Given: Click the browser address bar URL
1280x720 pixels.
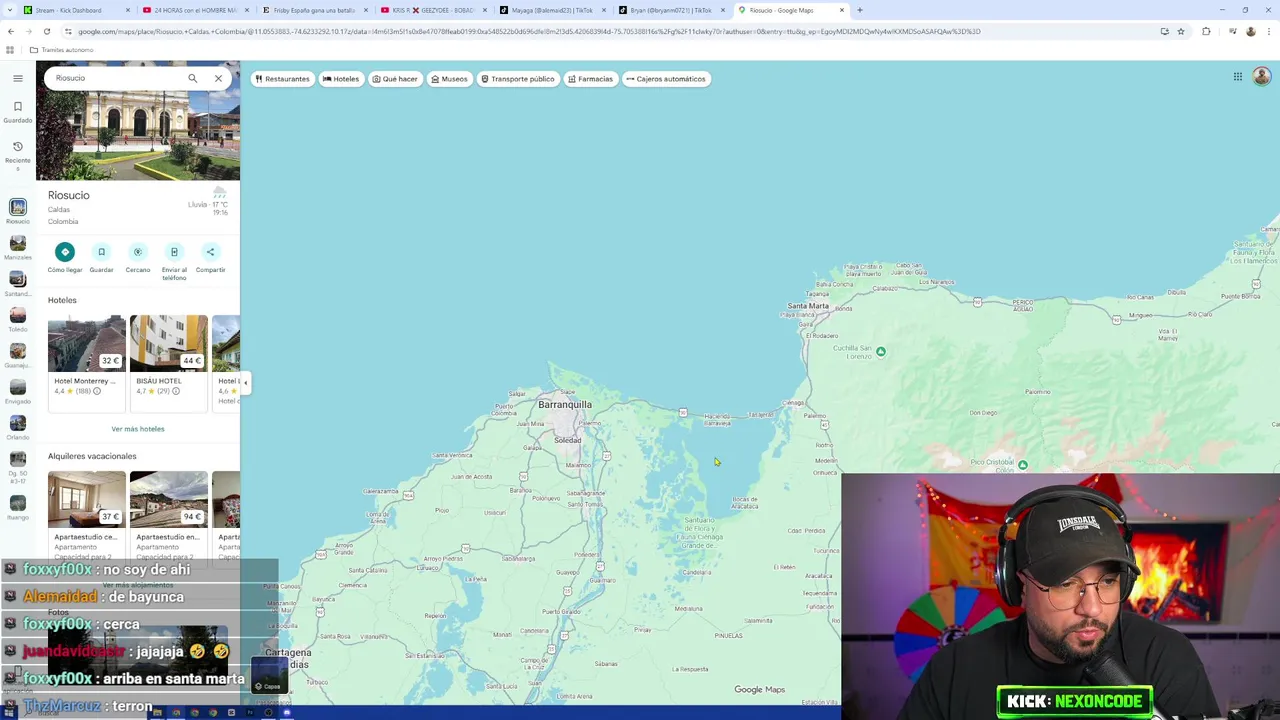Looking at the screenshot, I should pyautogui.click(x=530, y=31).
